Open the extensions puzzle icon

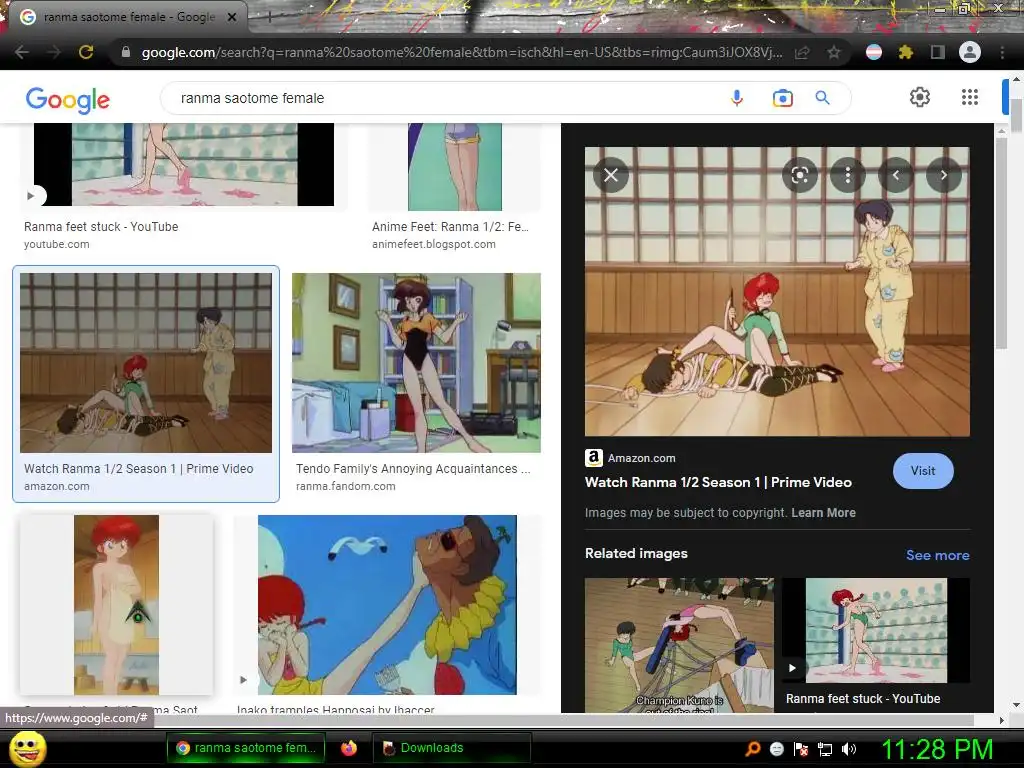[x=905, y=52]
